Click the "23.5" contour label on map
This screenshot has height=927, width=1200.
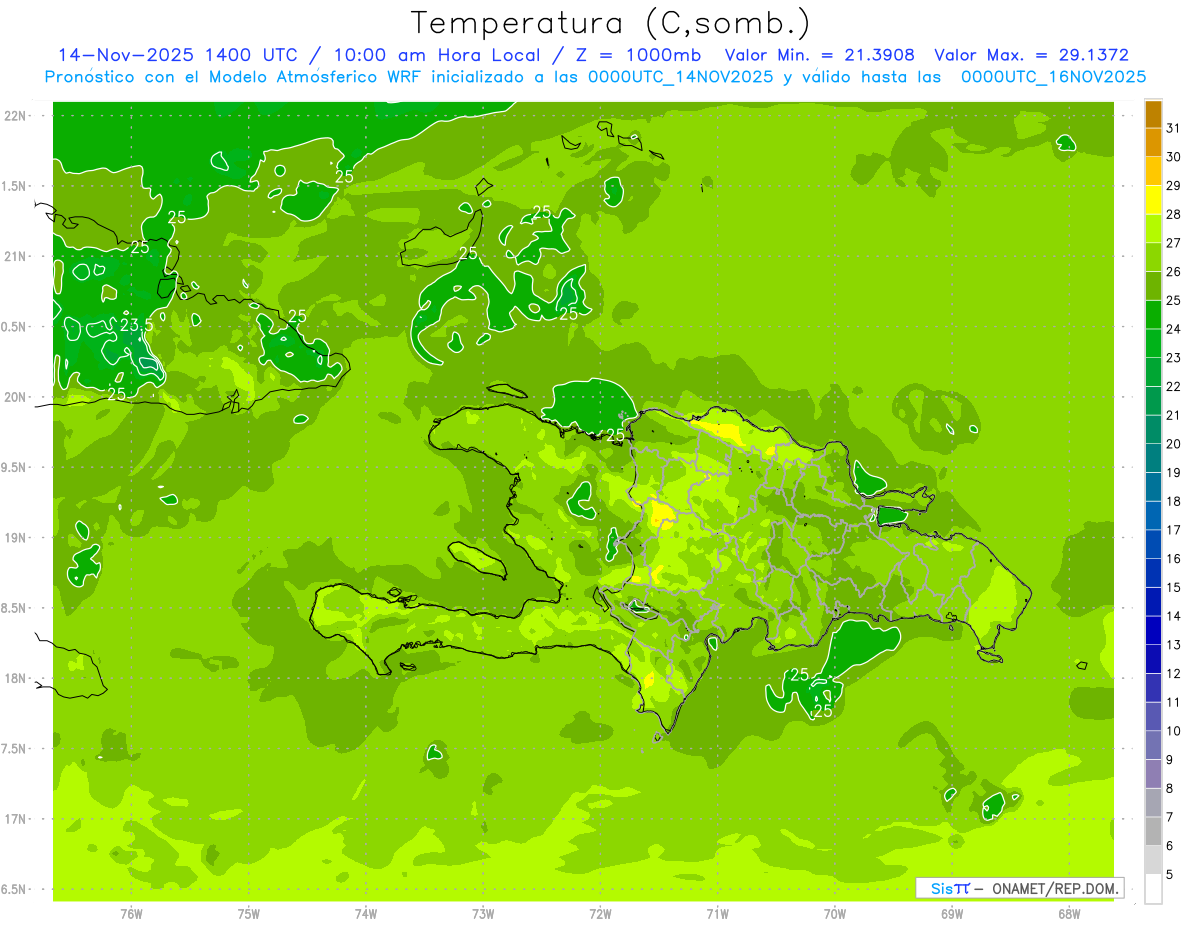(136, 325)
